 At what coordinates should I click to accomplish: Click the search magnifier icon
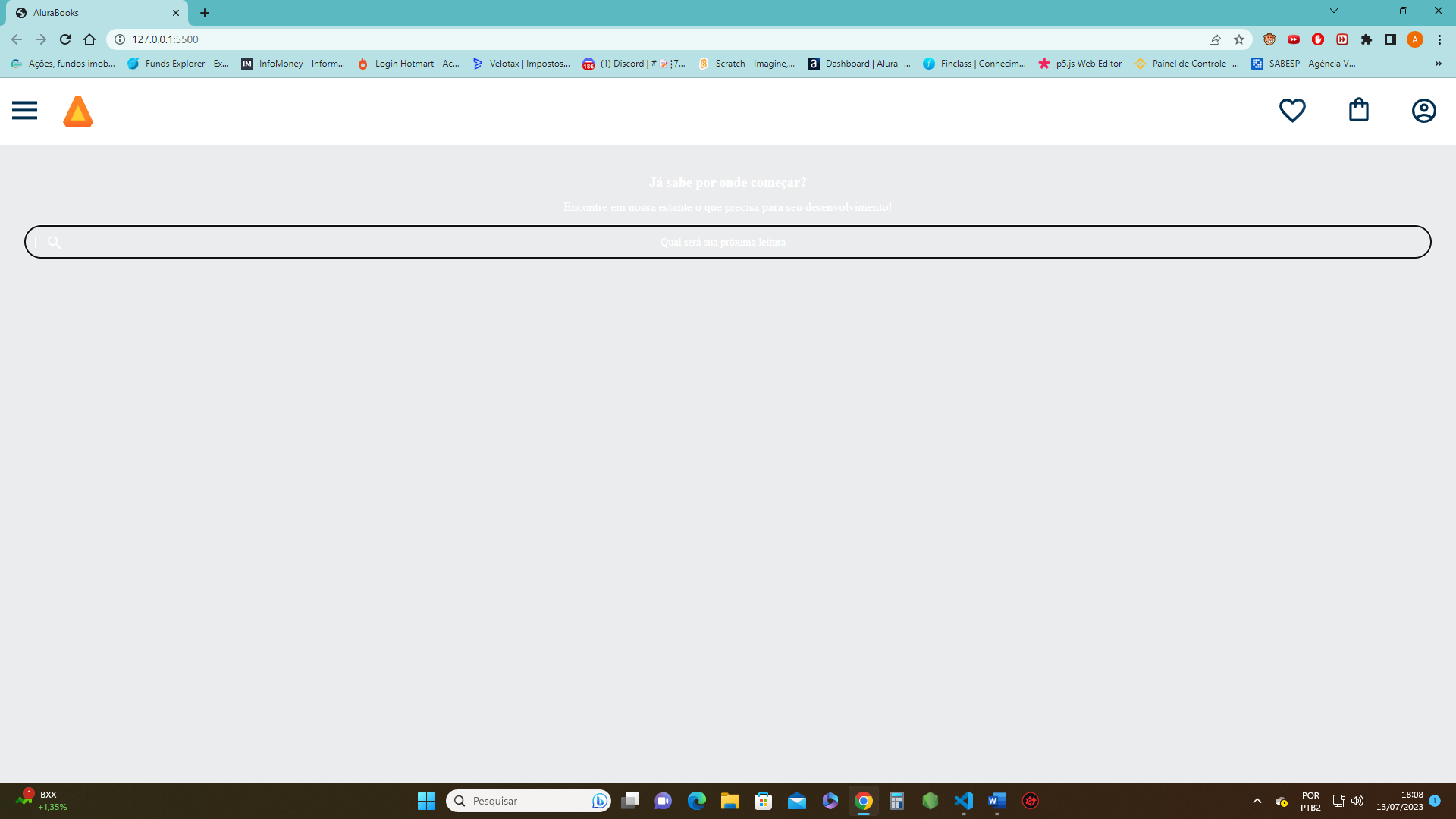pyautogui.click(x=54, y=241)
